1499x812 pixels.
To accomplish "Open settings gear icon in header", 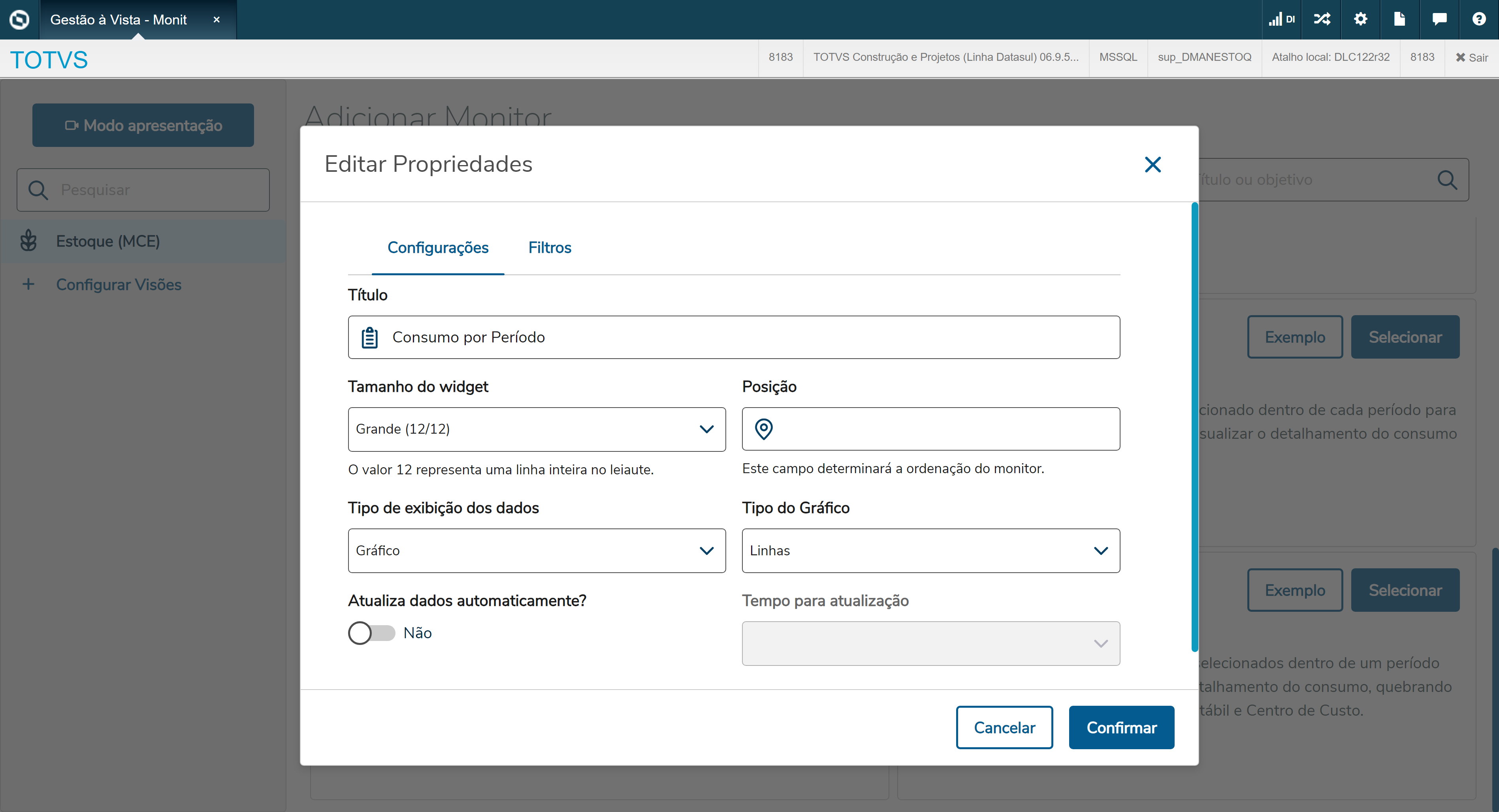I will [x=1360, y=19].
